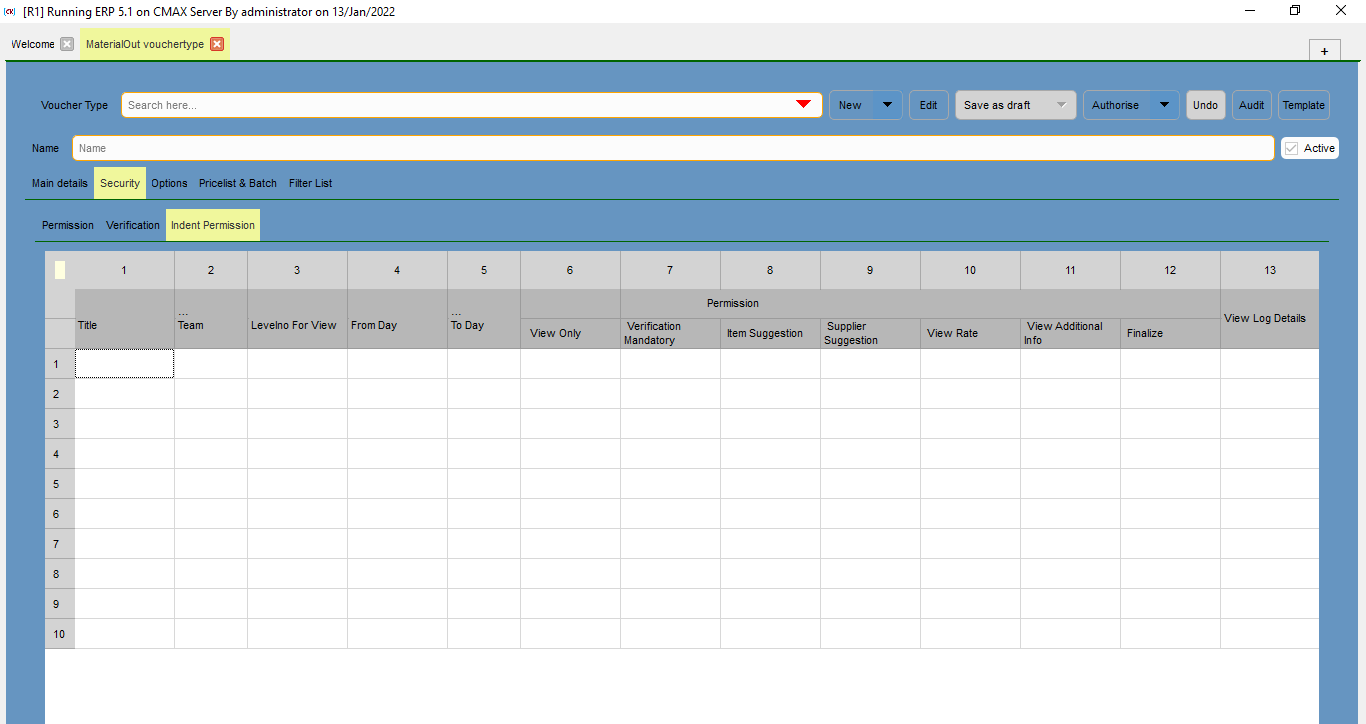Viewport: 1366px width, 724px height.
Task: Open the Filter List tab
Action: coord(311,183)
